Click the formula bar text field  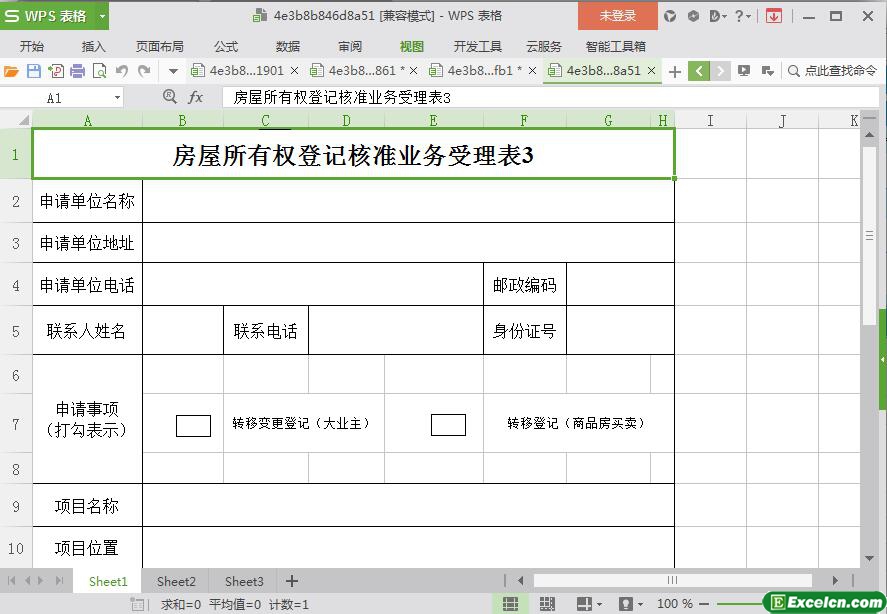pos(550,98)
